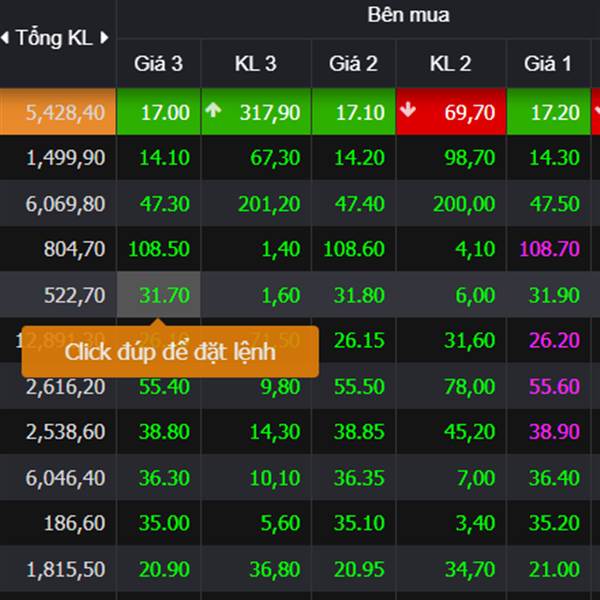
Task: Click the left arrow beside Tổng KL
Action: click(x=6, y=39)
